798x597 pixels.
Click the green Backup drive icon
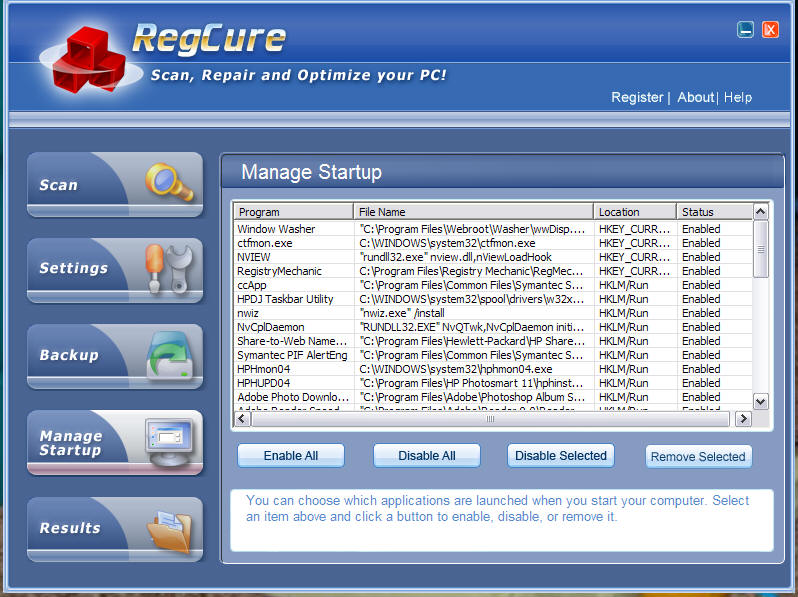tap(167, 355)
